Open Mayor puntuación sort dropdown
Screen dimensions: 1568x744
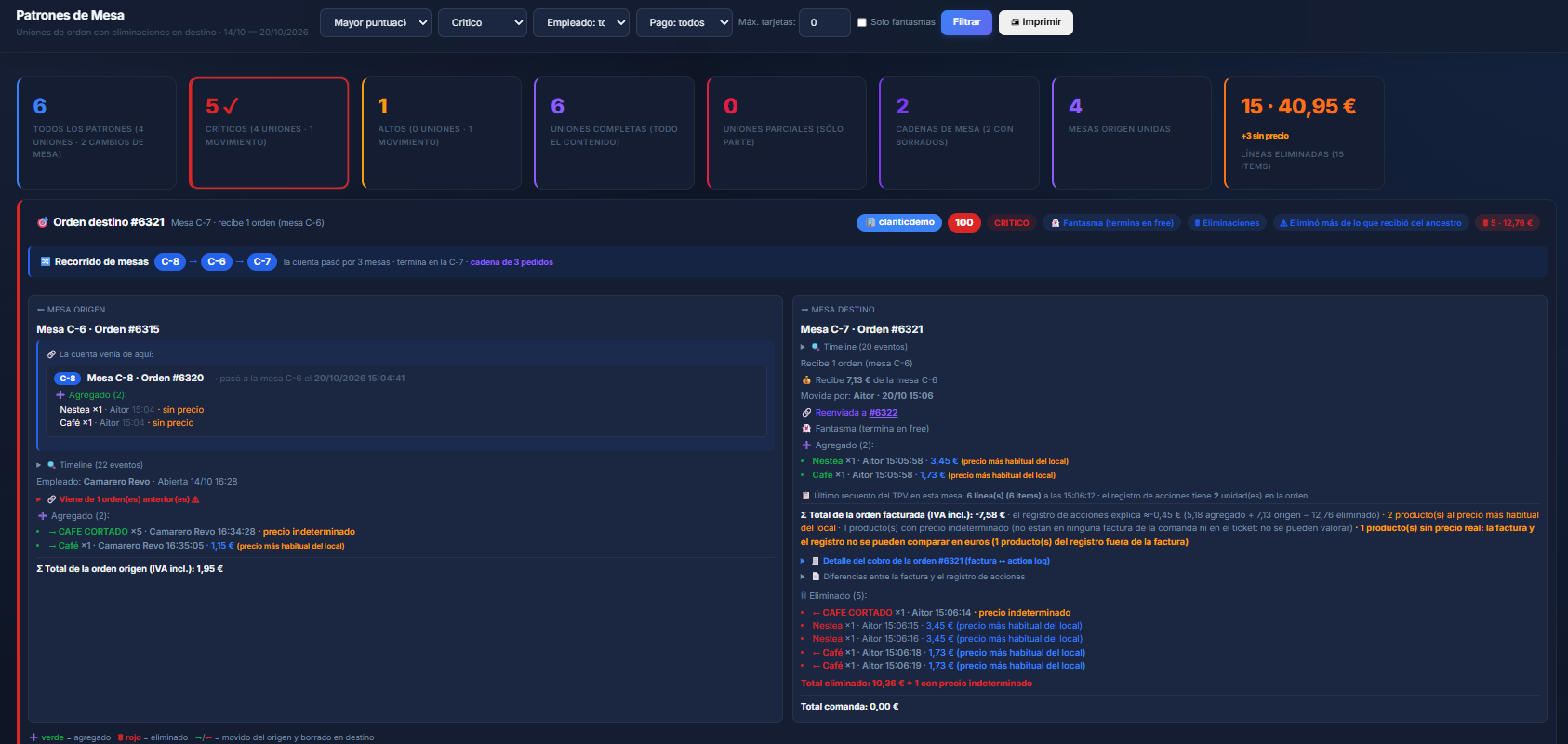[x=376, y=22]
